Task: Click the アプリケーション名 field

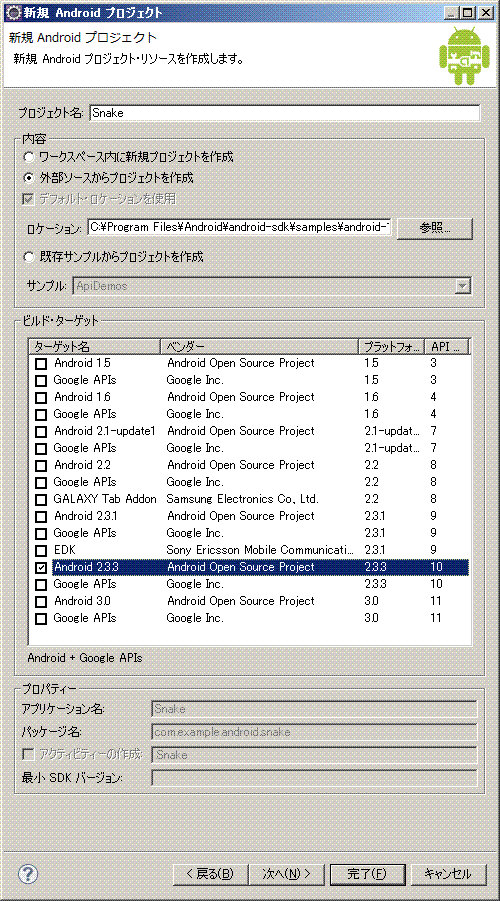Action: point(314,709)
